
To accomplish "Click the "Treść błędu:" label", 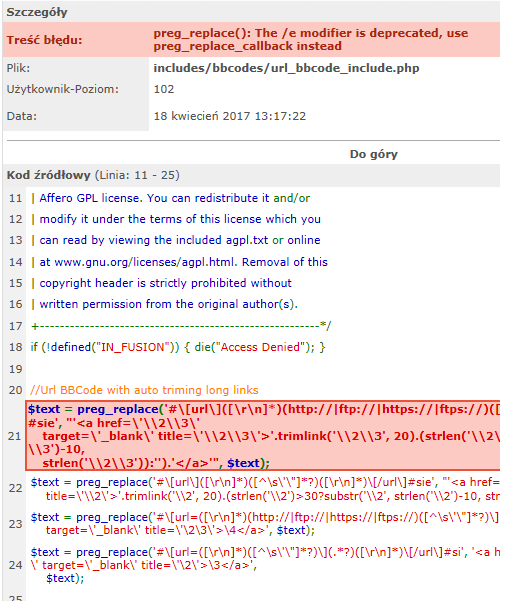I will (x=44, y=40).
